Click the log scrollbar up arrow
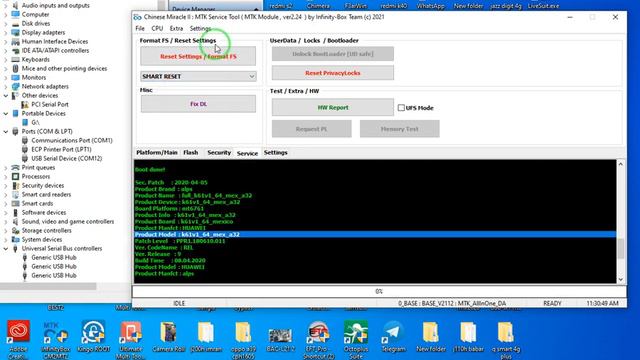 [621, 164]
